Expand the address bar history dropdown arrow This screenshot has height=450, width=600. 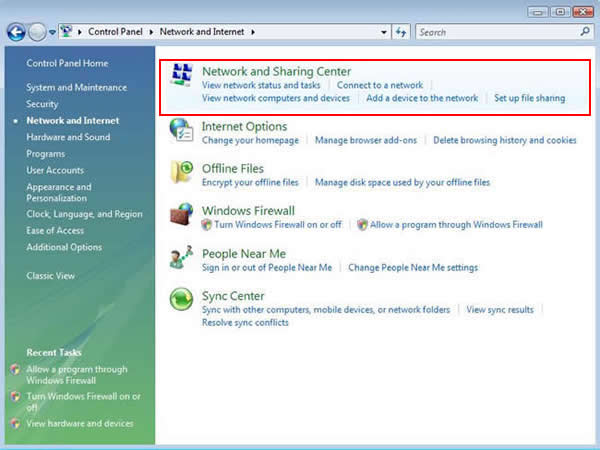coord(385,32)
